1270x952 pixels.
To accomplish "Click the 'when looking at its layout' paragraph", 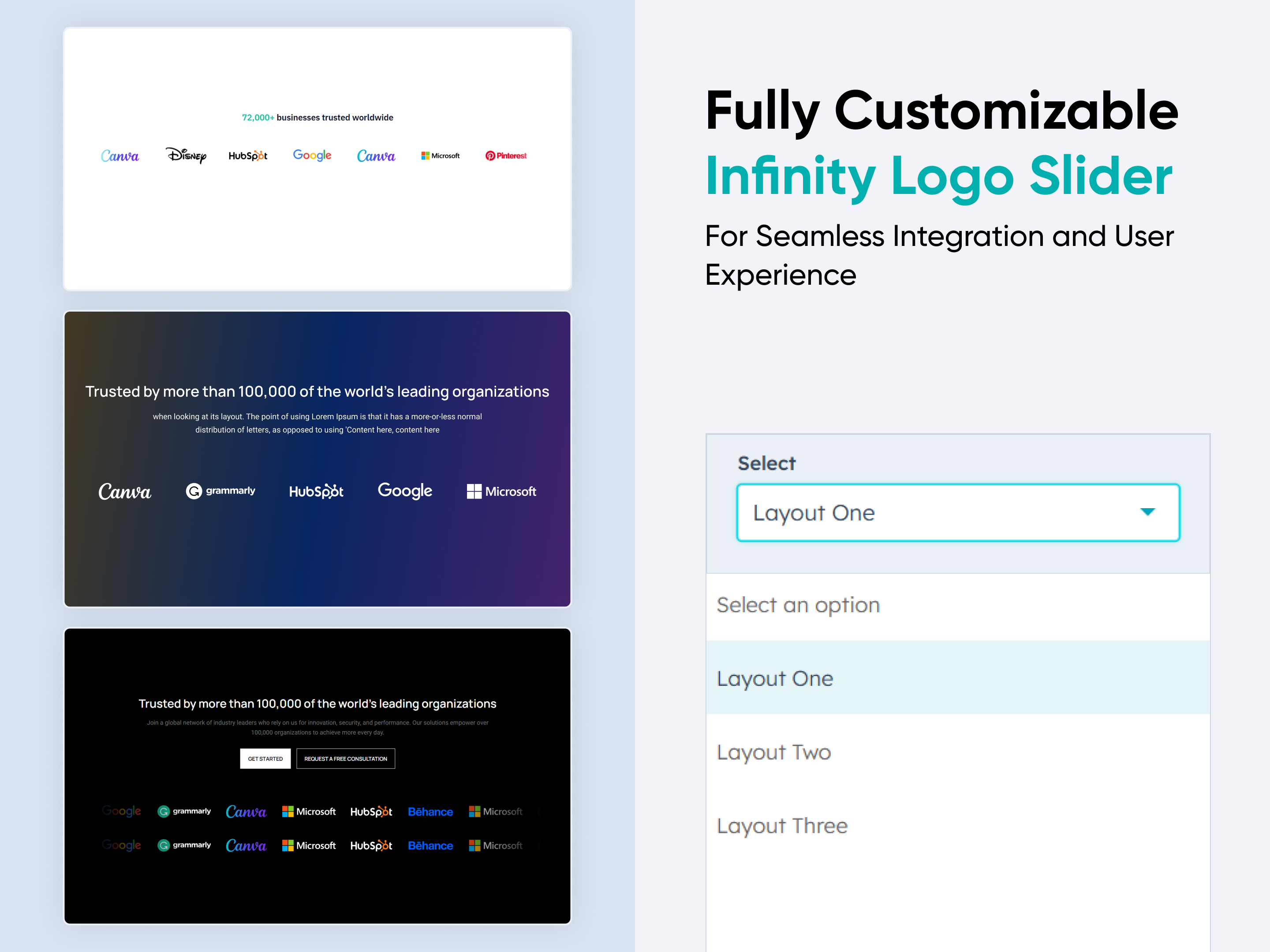I will point(317,423).
